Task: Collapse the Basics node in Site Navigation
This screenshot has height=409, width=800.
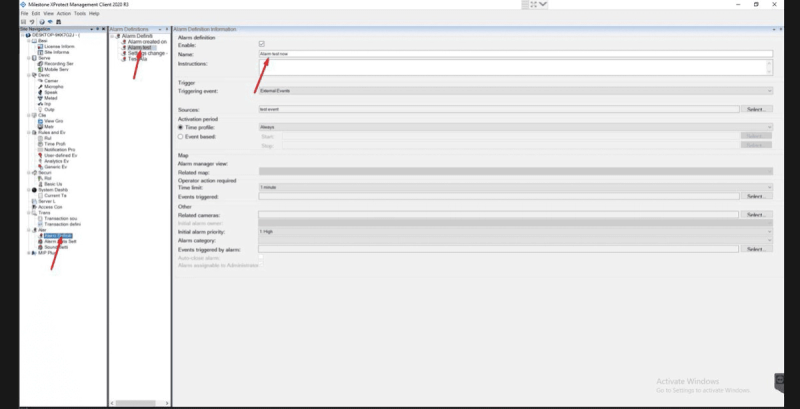Action: [29, 41]
